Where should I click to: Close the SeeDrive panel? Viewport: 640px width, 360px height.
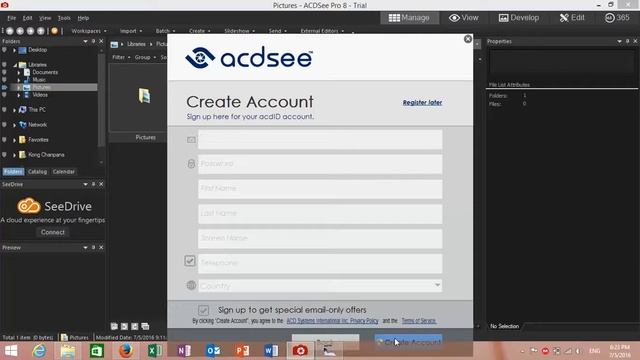point(101,184)
